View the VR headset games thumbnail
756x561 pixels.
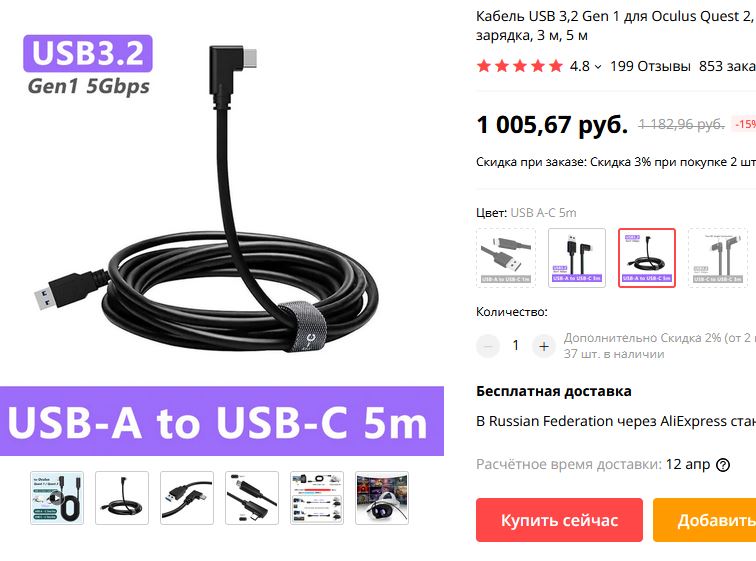pos(382,498)
